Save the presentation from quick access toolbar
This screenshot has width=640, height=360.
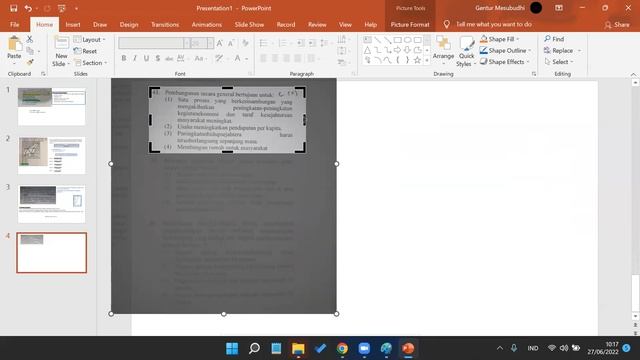tap(13, 8)
